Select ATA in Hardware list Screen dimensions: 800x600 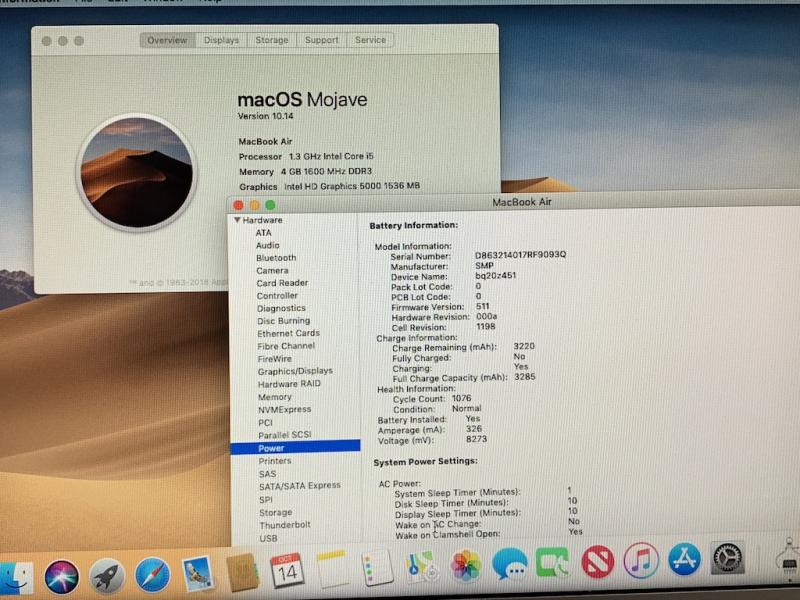263,233
